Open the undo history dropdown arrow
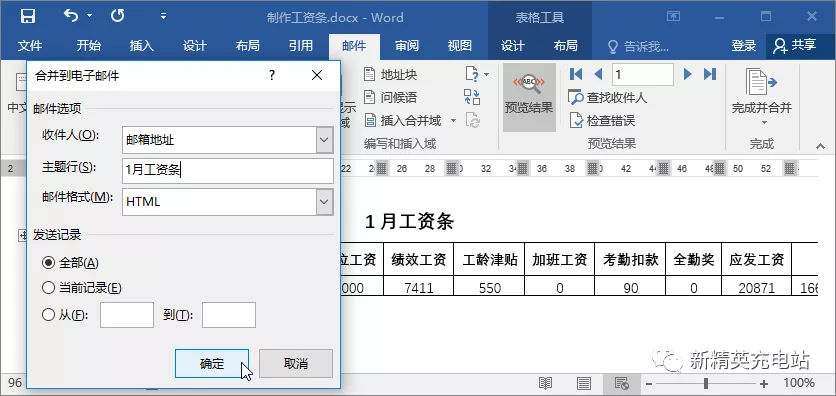This screenshot has width=836, height=396. pyautogui.click(x=89, y=16)
